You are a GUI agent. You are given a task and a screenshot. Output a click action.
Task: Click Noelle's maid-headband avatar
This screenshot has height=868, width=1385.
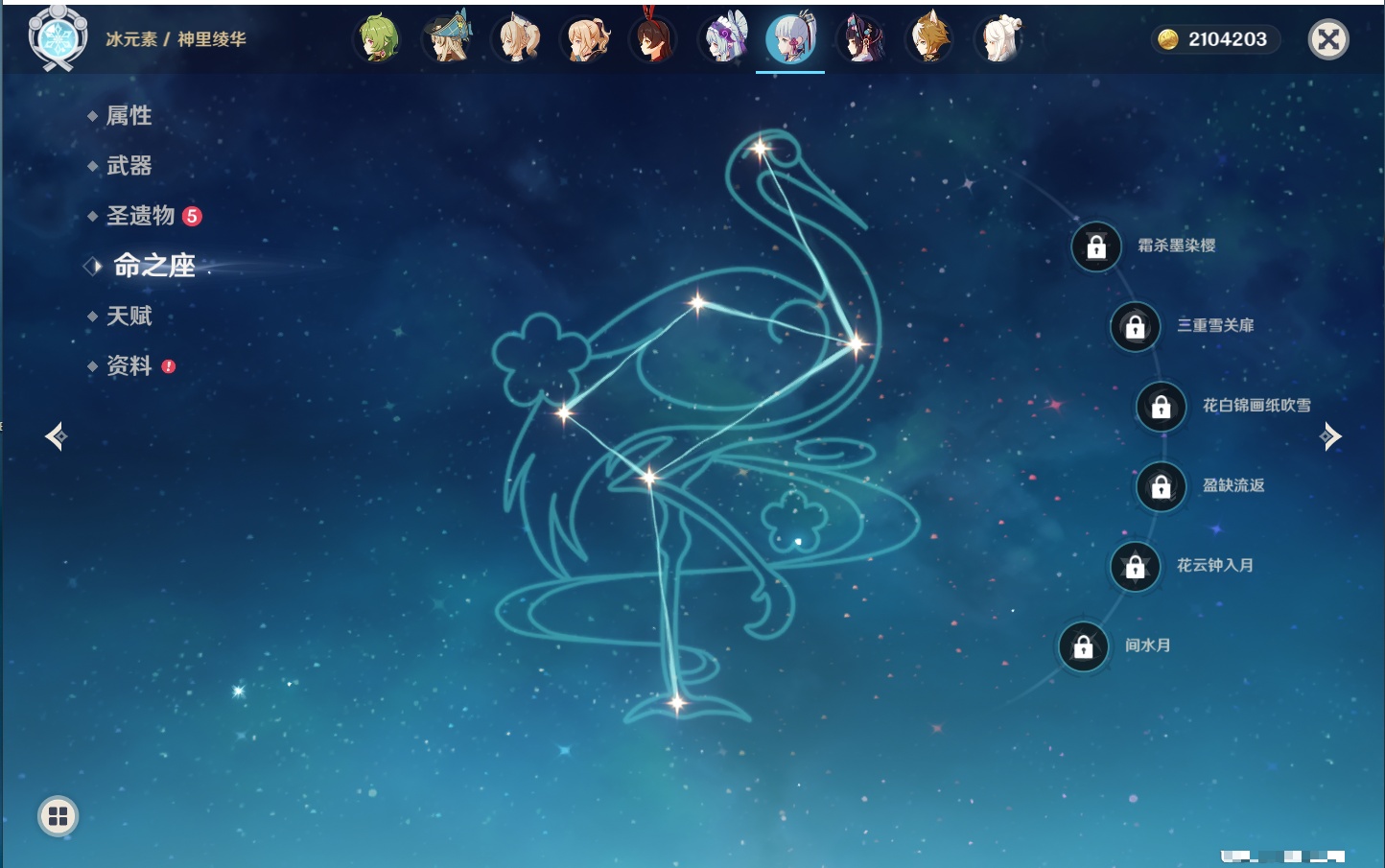724,39
